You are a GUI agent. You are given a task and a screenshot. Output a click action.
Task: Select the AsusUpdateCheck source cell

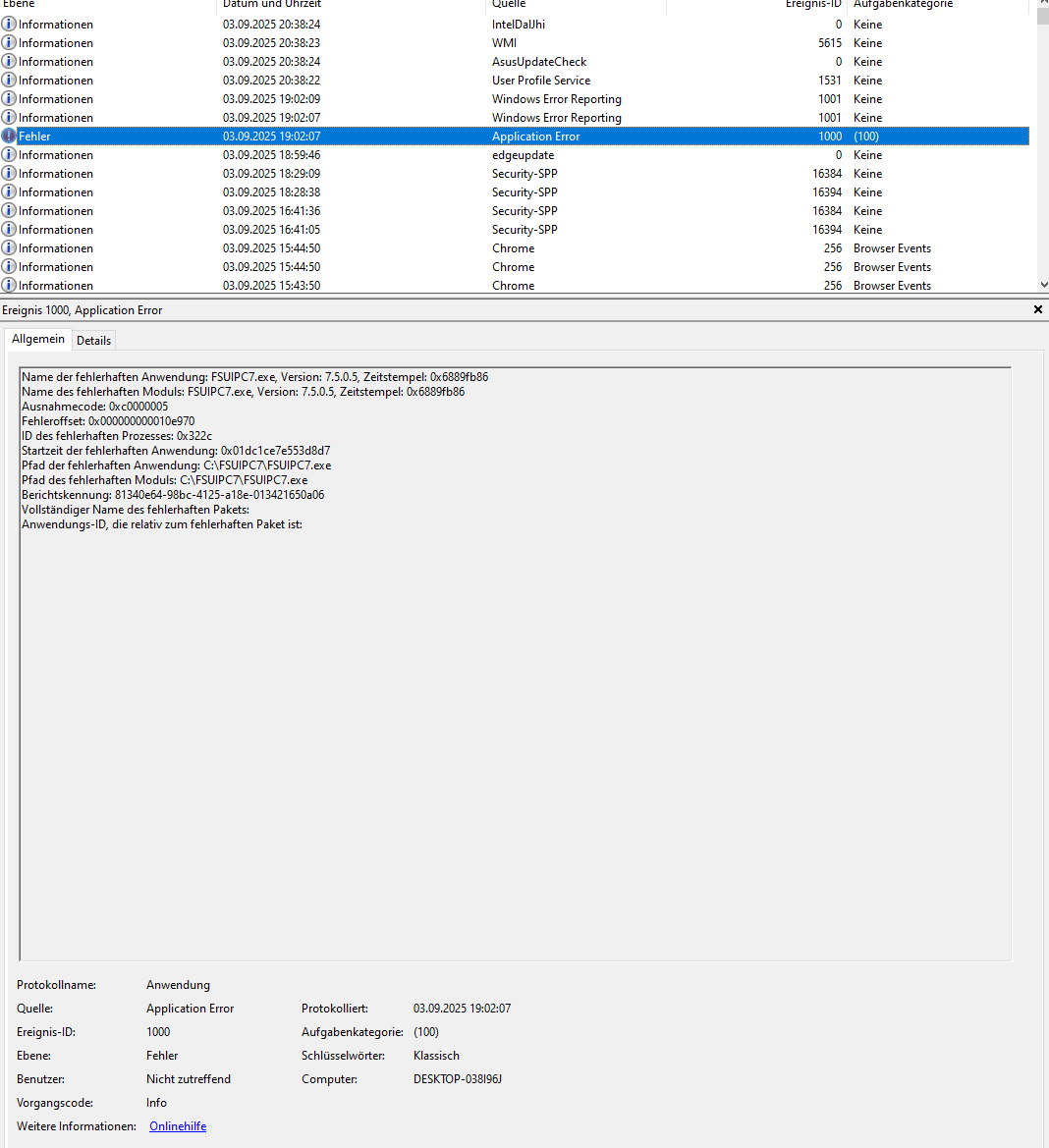539,62
